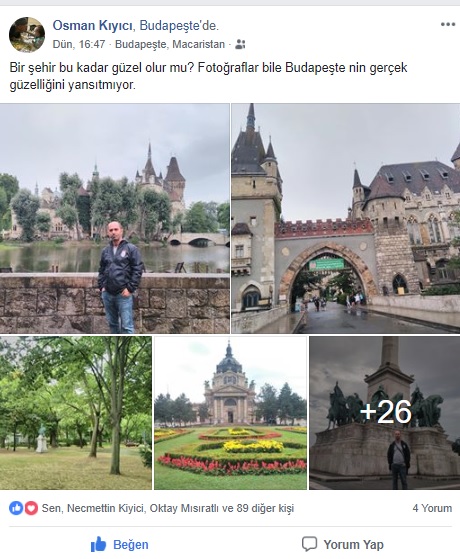460x559 pixels.
Task: Open the post options three-dots menu
Action: 448,25
